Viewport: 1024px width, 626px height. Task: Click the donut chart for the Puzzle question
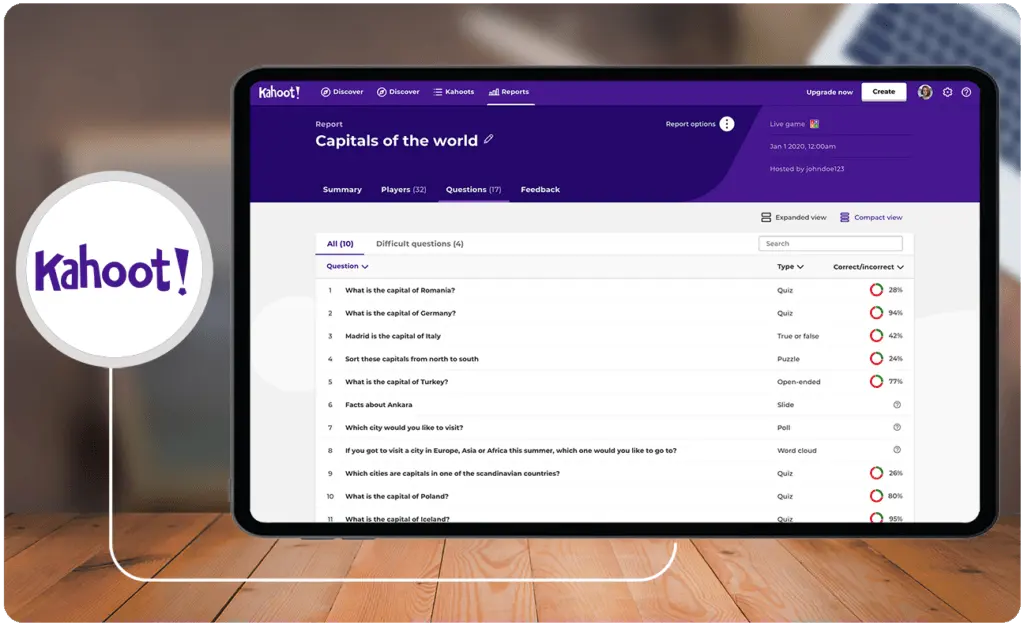(x=876, y=358)
